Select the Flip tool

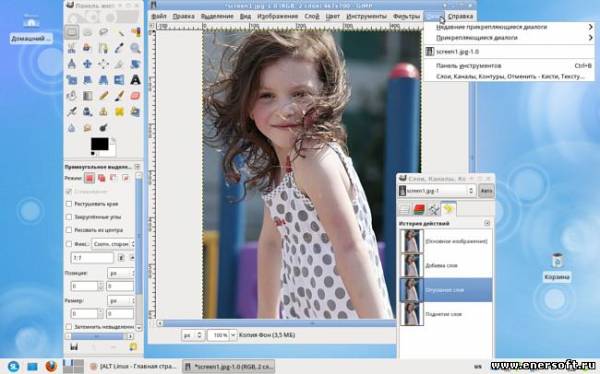click(119, 80)
